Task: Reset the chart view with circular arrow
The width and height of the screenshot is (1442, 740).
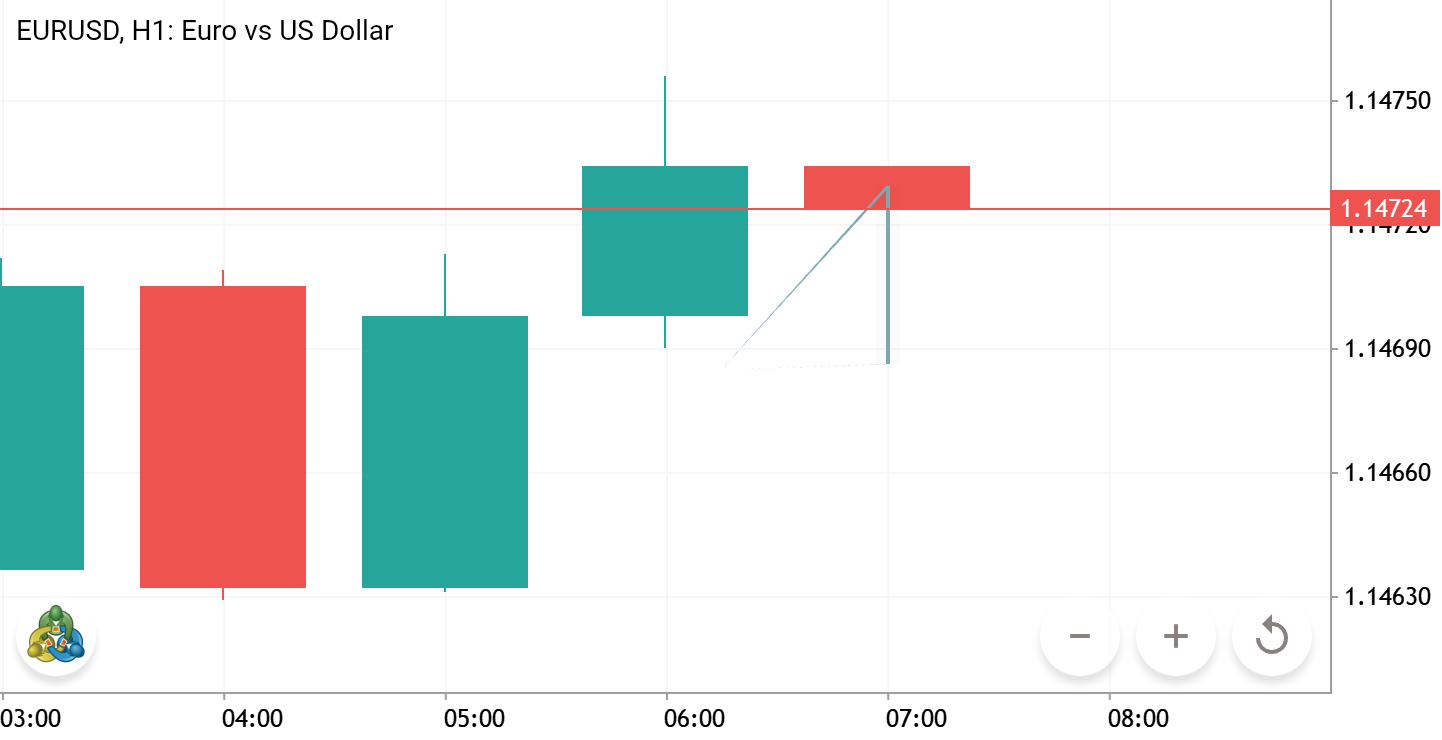Action: [x=1272, y=636]
